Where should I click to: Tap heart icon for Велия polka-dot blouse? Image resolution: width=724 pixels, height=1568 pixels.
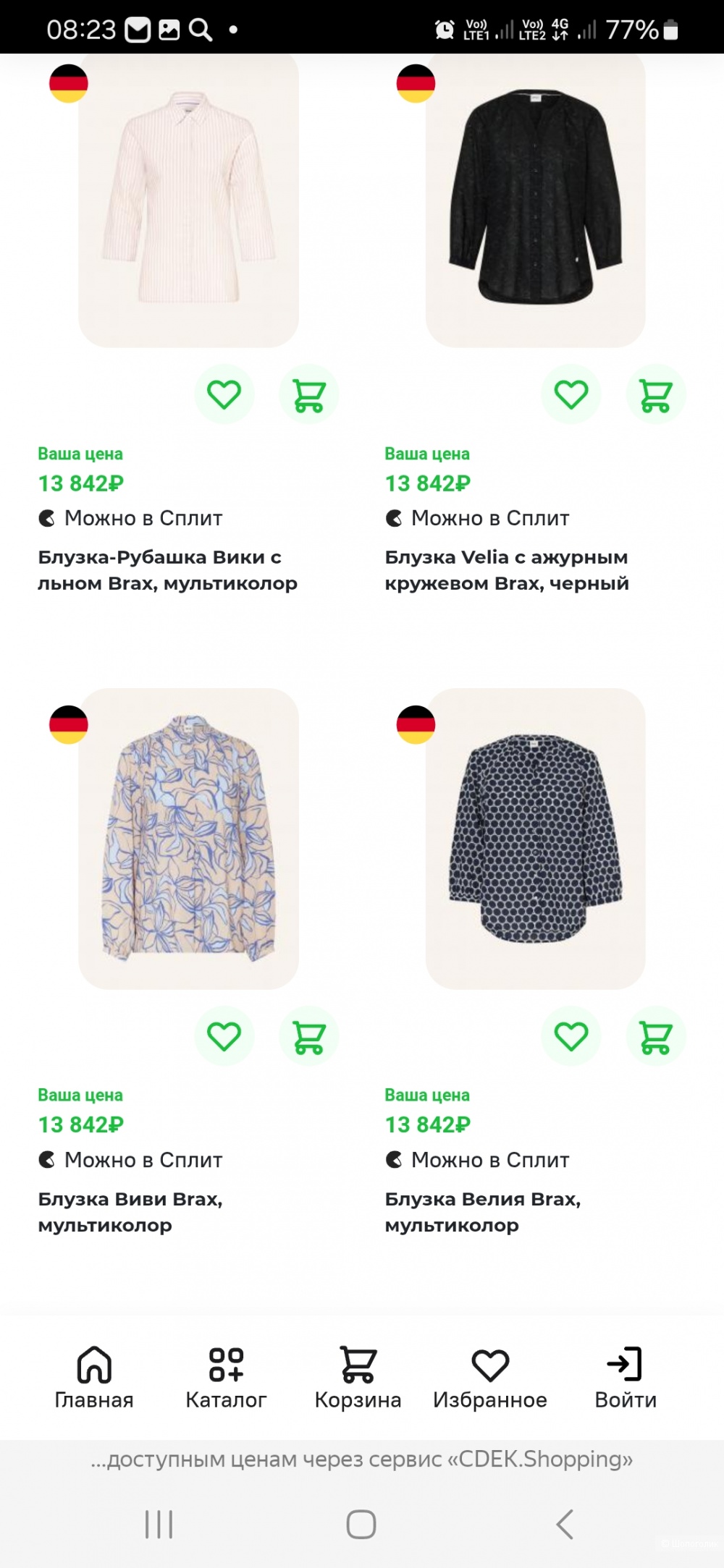pos(571,1036)
